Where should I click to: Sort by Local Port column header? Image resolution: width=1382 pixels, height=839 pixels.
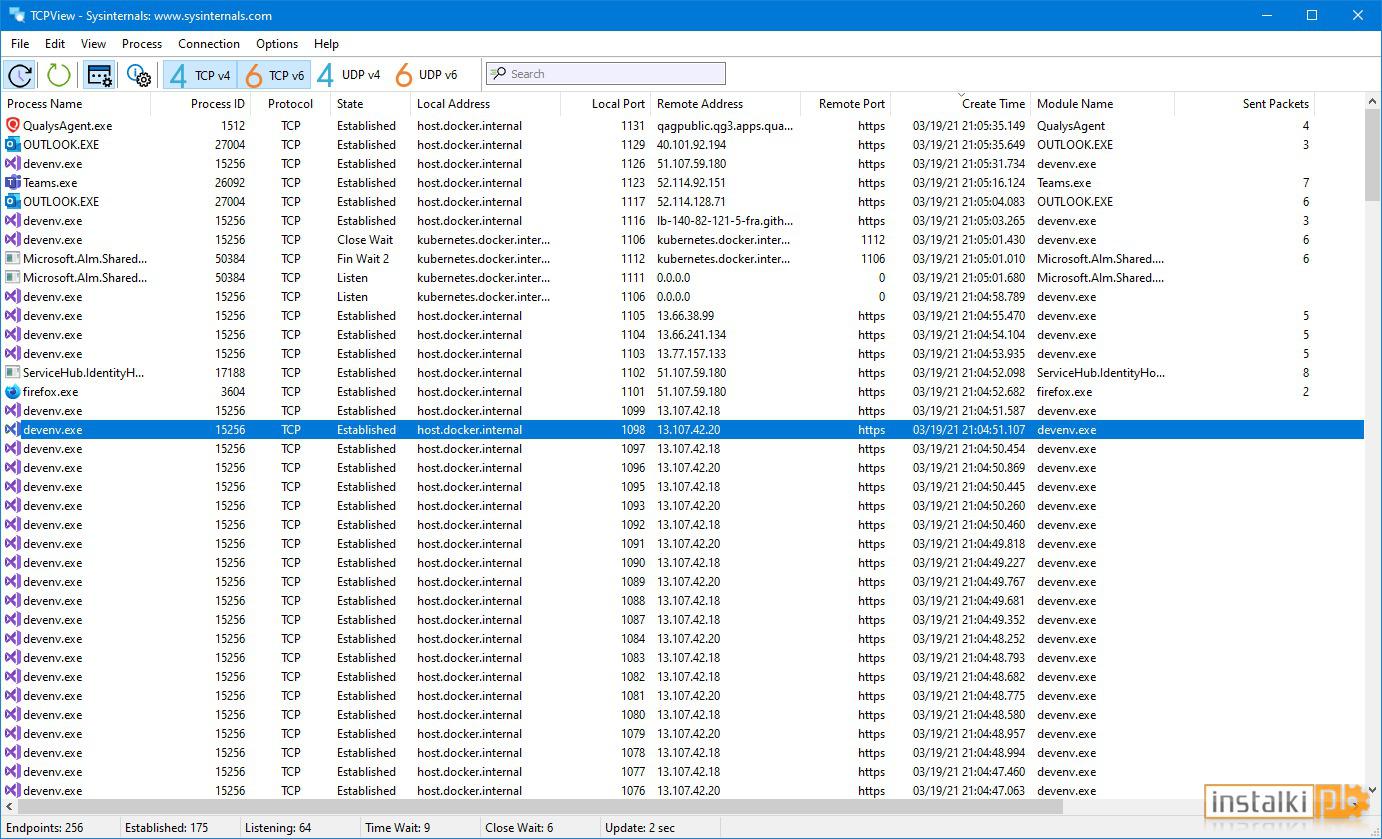pos(605,104)
